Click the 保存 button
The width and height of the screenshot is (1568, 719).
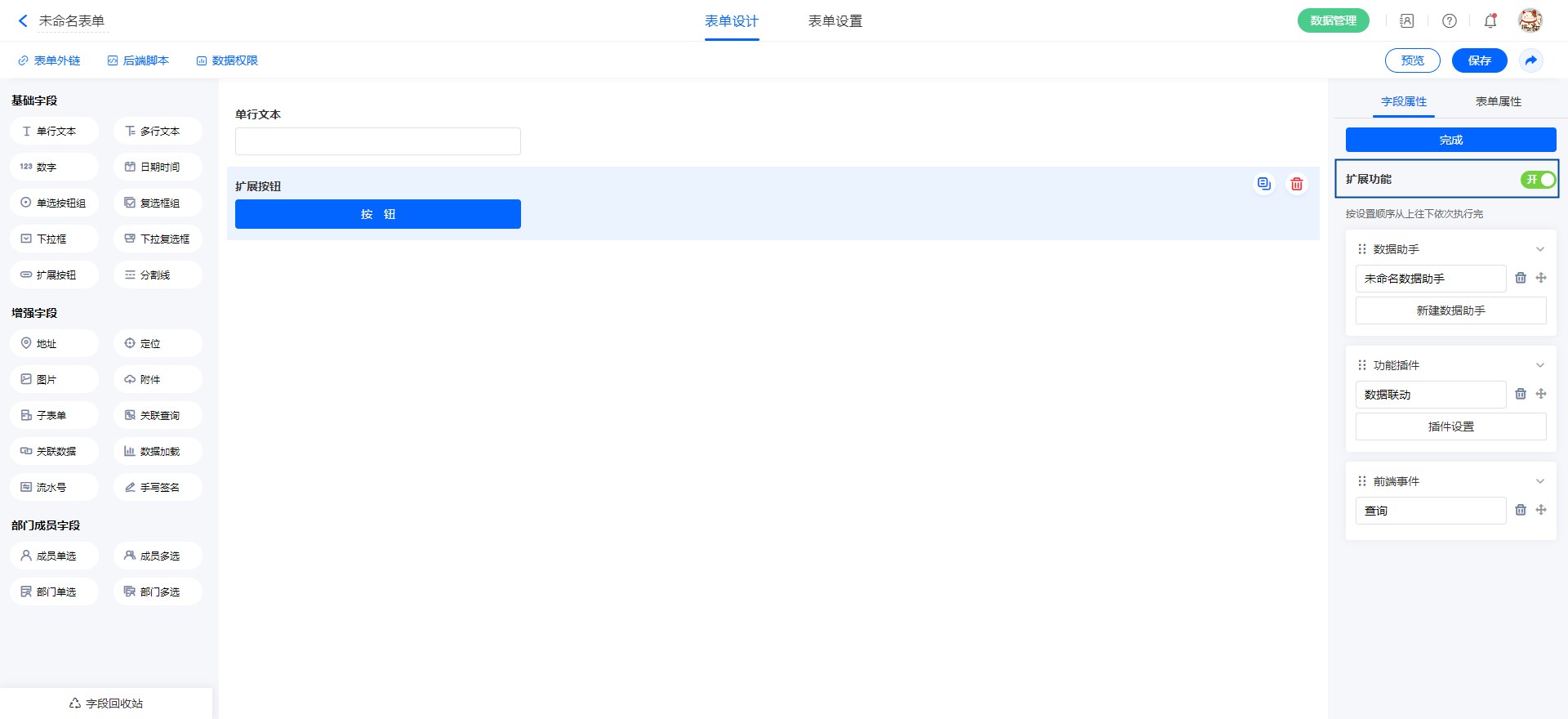(x=1479, y=60)
